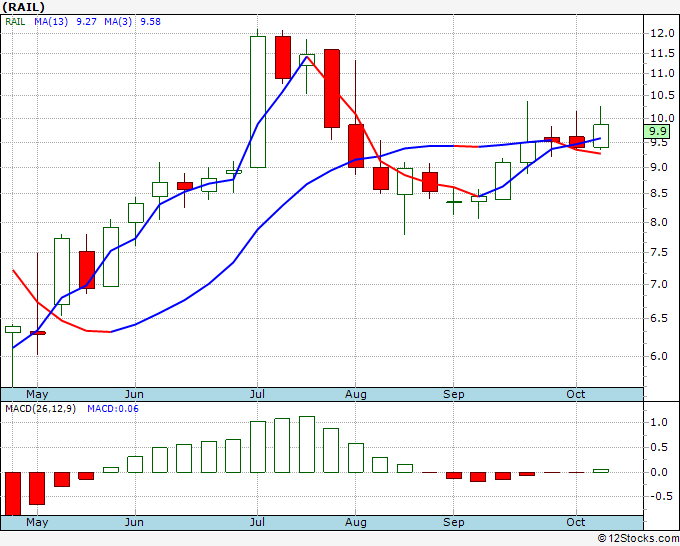Click the Aug label on price chart axis
Image resolution: width=680 pixels, height=546 pixels.
click(356, 395)
